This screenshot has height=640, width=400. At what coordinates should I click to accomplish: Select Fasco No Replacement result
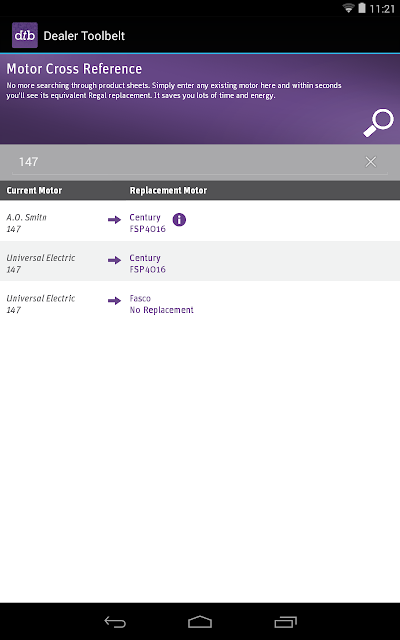click(x=161, y=304)
